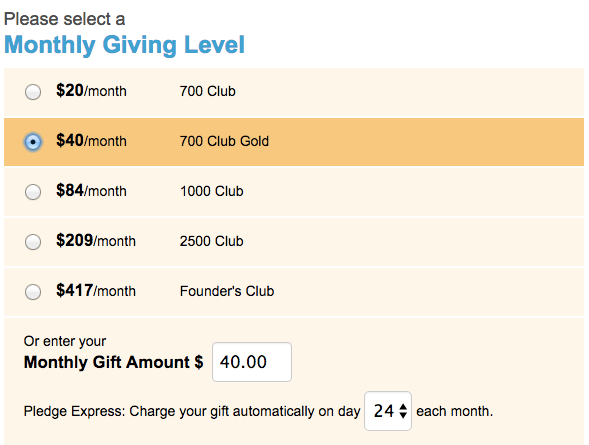Open the charge day dropdown showing 24
This screenshot has width=589, height=445.
pos(388,411)
